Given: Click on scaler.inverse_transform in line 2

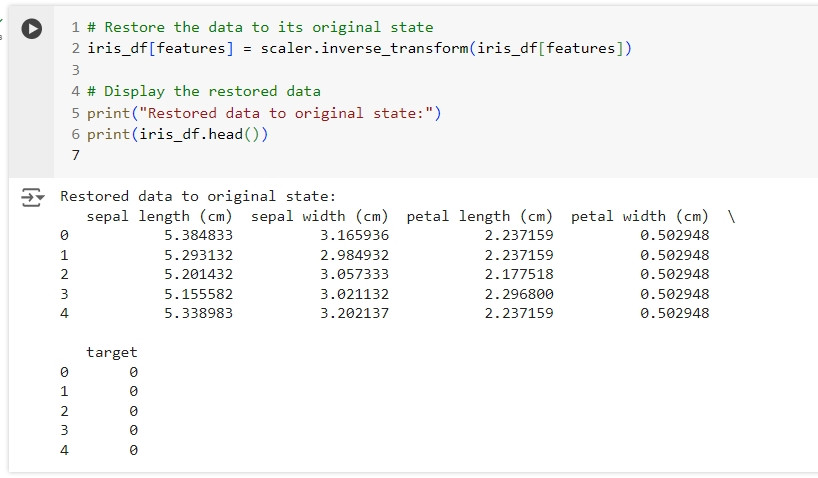Looking at the screenshot, I should 365,49.
